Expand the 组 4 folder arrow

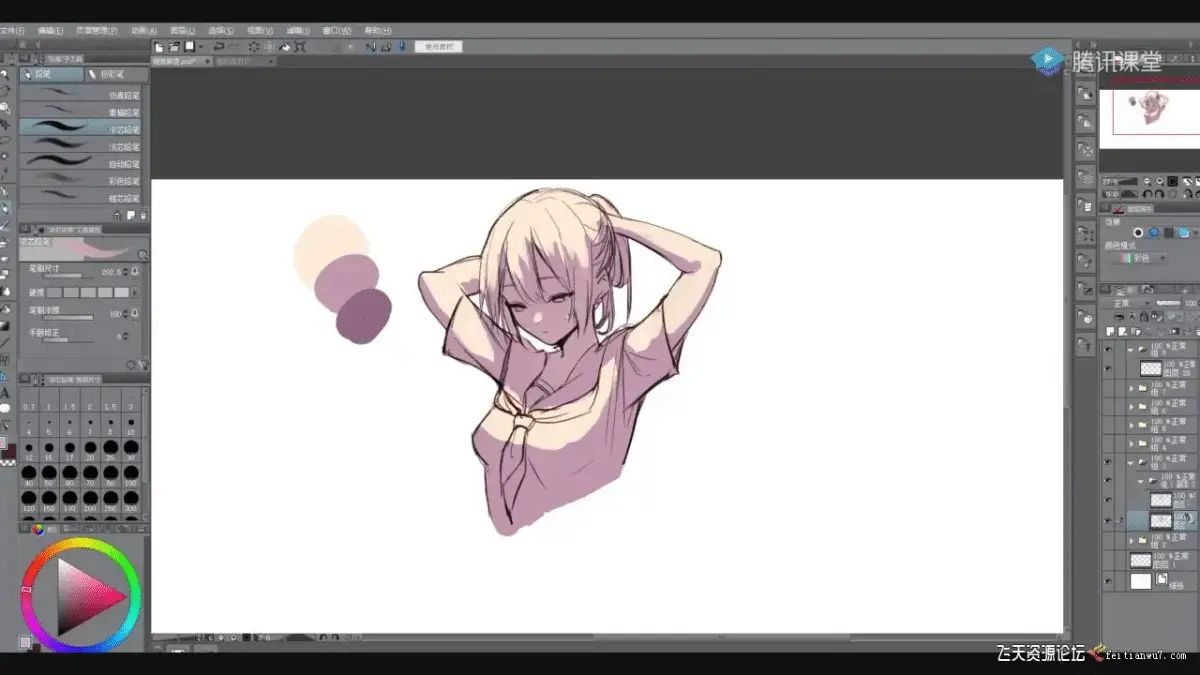(1132, 442)
